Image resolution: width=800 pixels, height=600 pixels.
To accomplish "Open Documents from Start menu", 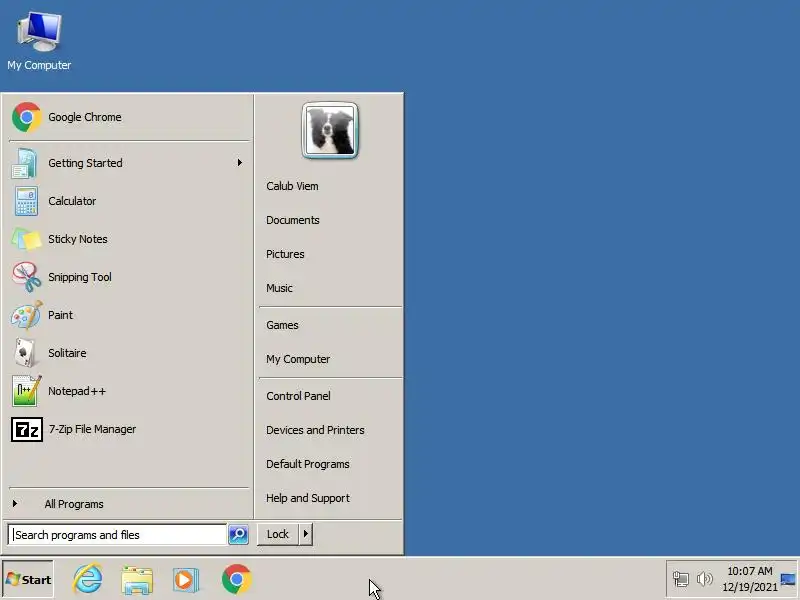I will [x=293, y=220].
